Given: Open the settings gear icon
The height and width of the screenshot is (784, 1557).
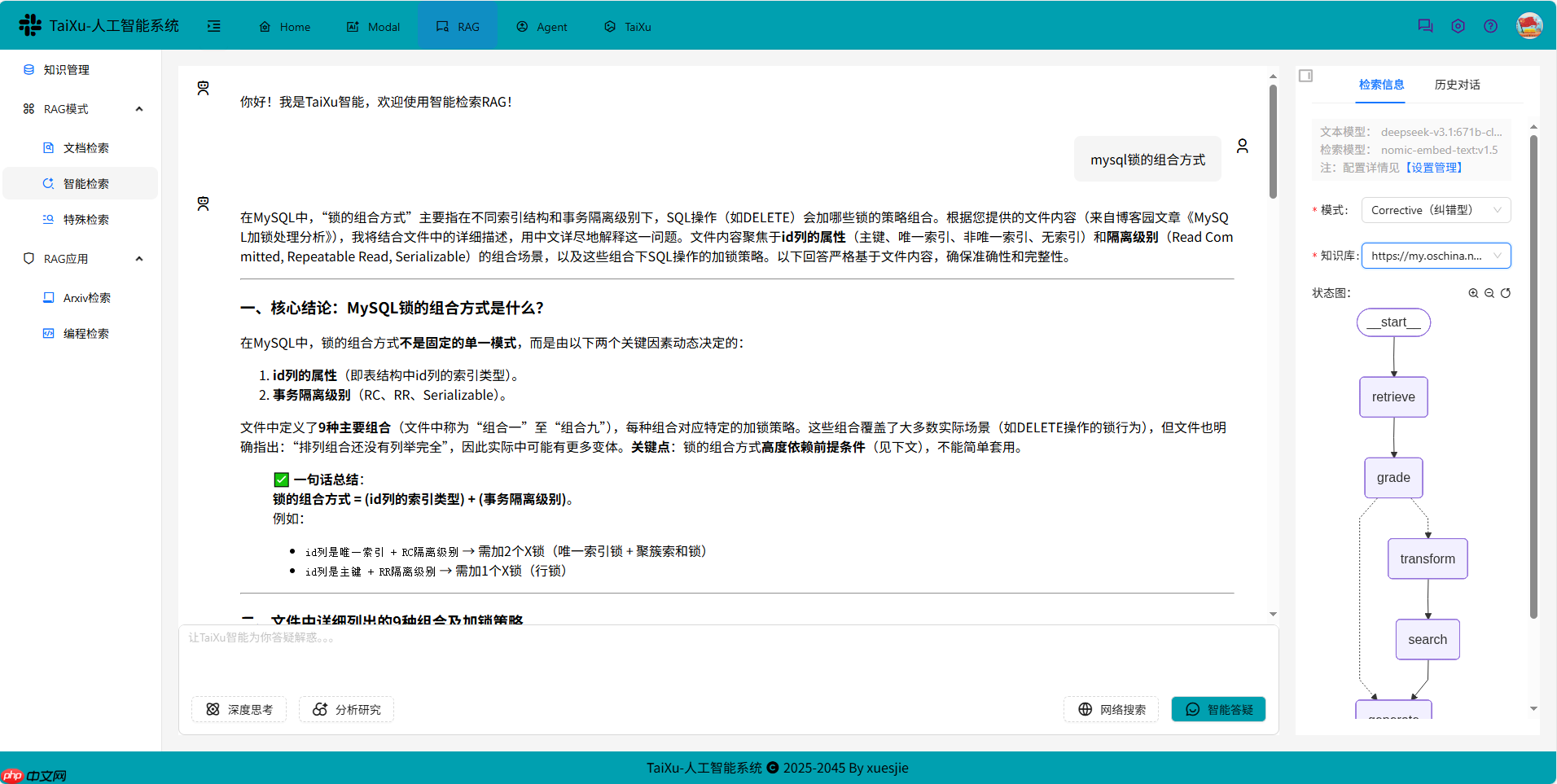Looking at the screenshot, I should tap(1458, 25).
